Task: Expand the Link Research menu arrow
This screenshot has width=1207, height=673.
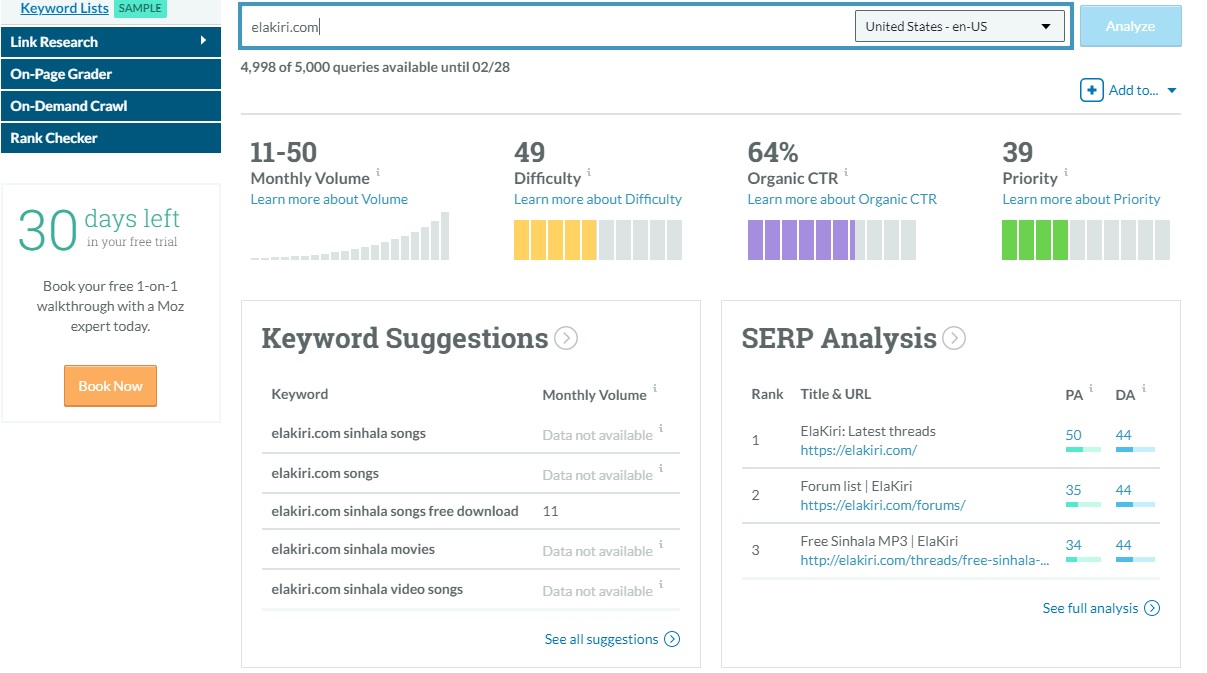Action: click(x=203, y=41)
